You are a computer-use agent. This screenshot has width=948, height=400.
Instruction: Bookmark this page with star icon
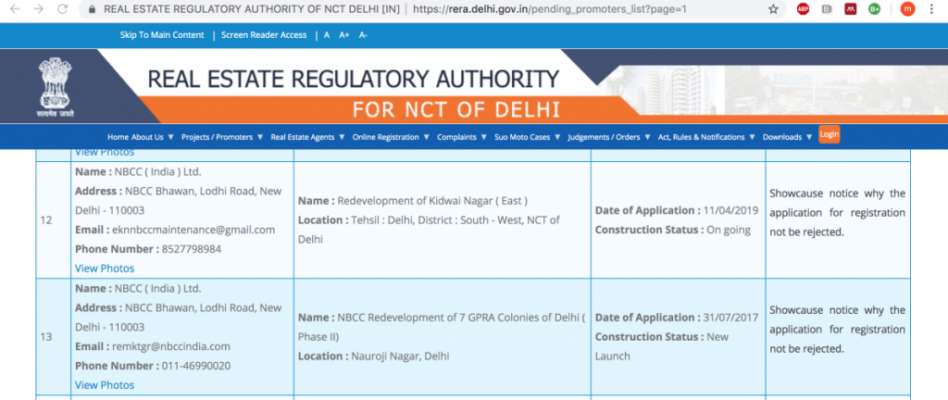(x=773, y=9)
